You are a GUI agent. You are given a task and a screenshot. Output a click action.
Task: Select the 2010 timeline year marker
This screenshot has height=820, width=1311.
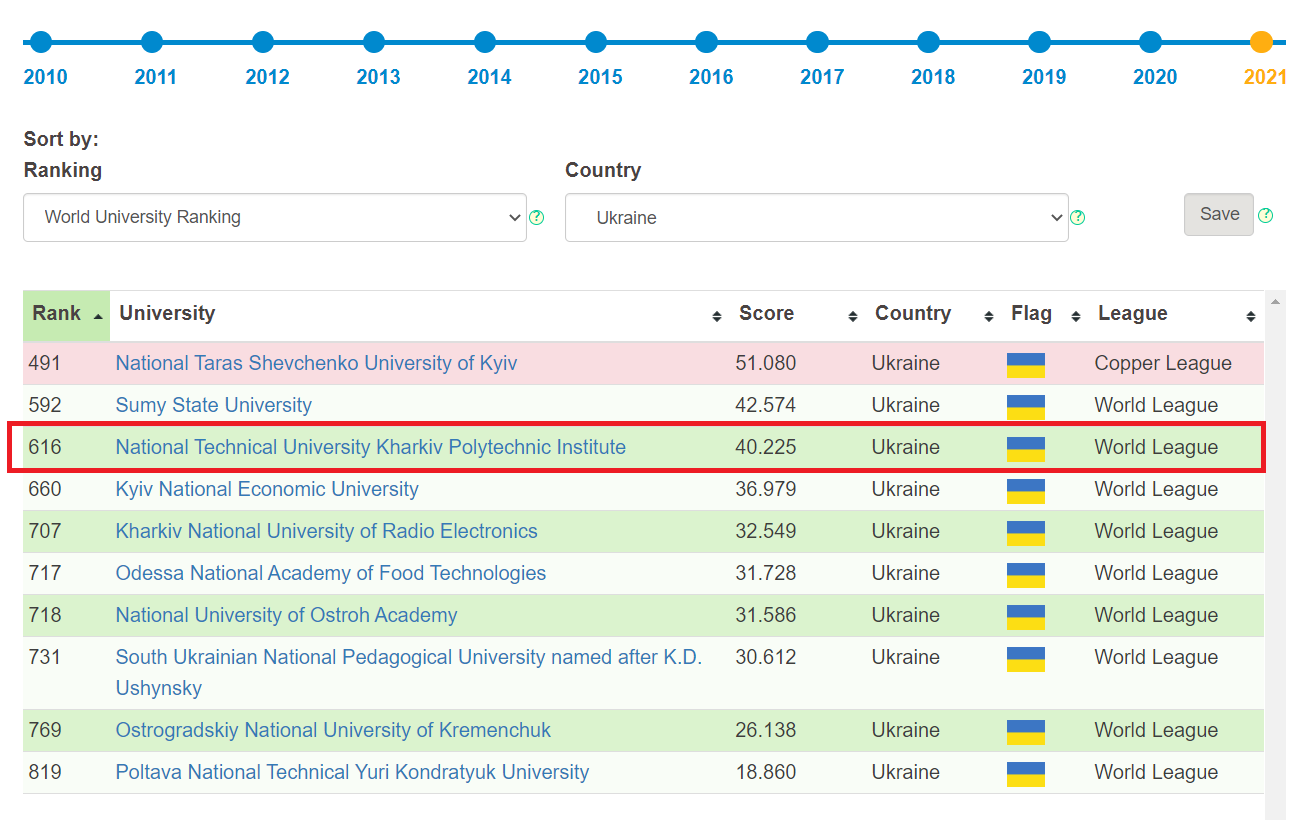click(41, 42)
